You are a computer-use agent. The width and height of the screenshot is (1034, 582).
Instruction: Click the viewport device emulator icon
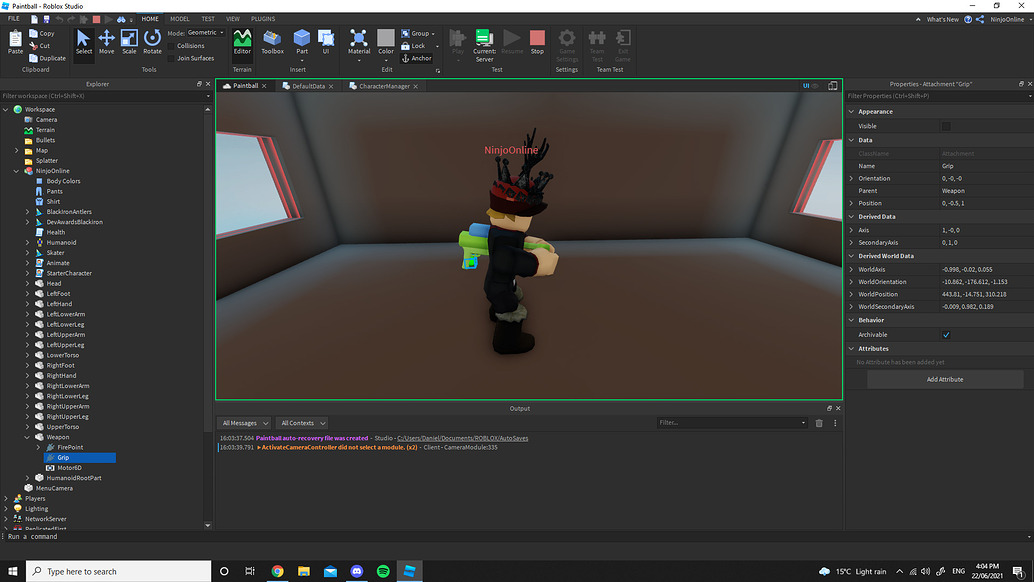tap(833, 86)
